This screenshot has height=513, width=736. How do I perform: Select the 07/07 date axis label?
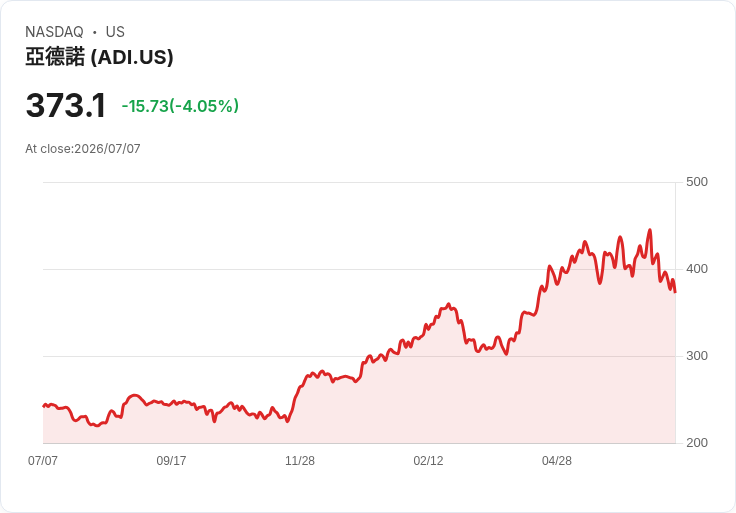tap(43, 460)
